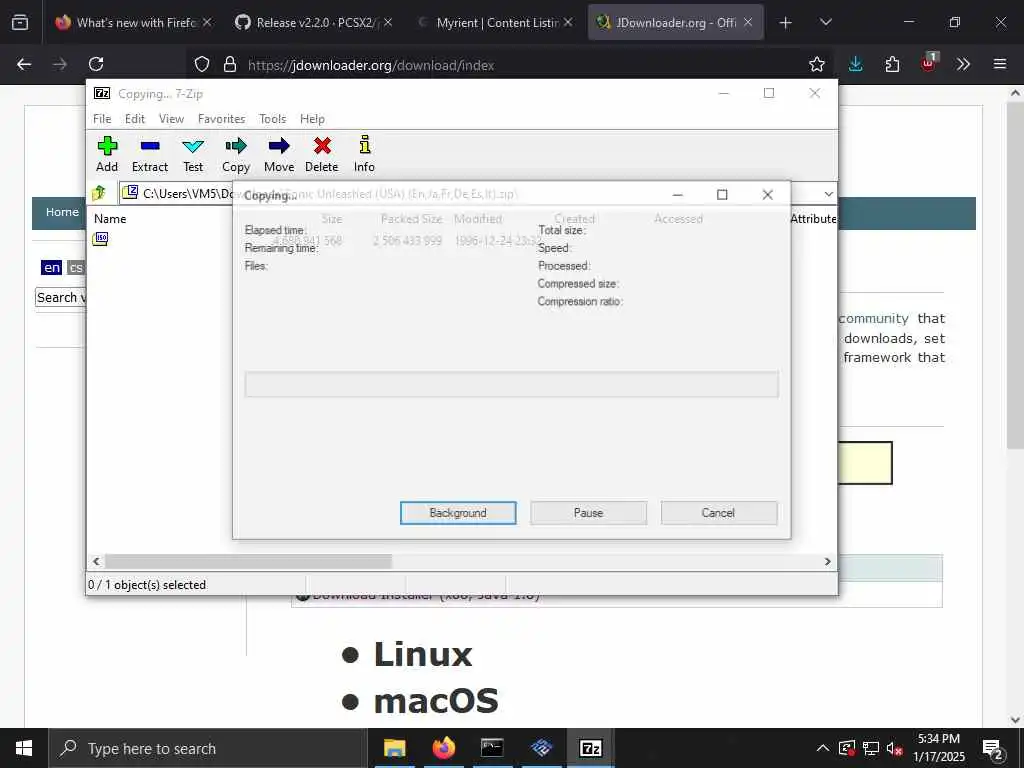Screen dimensions: 1024x768
Task: Click the JDownloader site search field
Action: (60, 297)
